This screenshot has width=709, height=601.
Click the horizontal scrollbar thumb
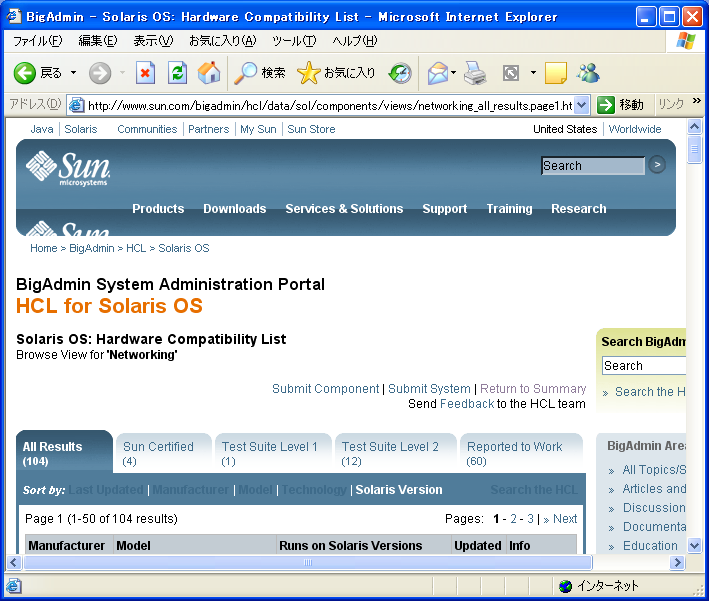(307, 563)
